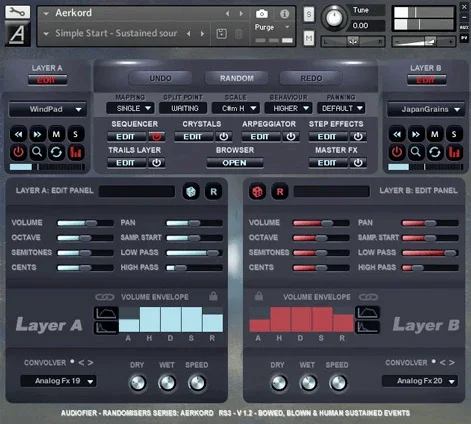471x424 pixels.
Task: Toggle Master FX power button
Action: [x=358, y=163]
